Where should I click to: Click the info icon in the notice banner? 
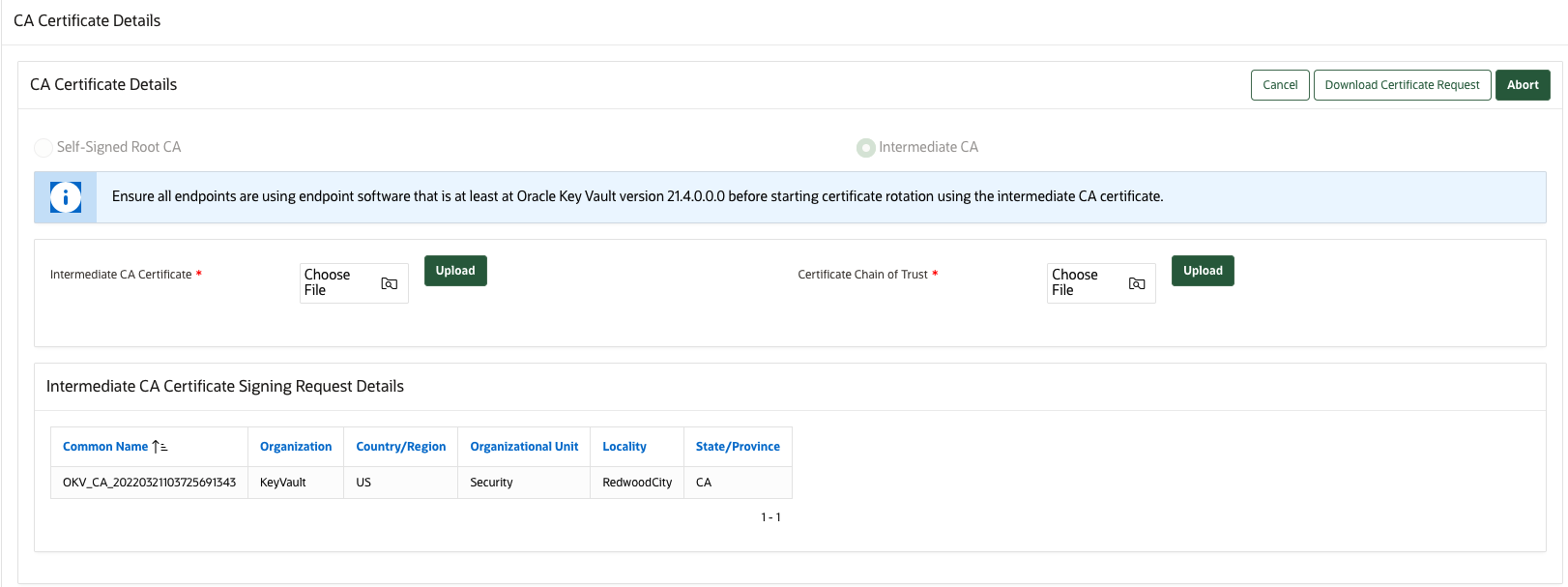[x=65, y=196]
